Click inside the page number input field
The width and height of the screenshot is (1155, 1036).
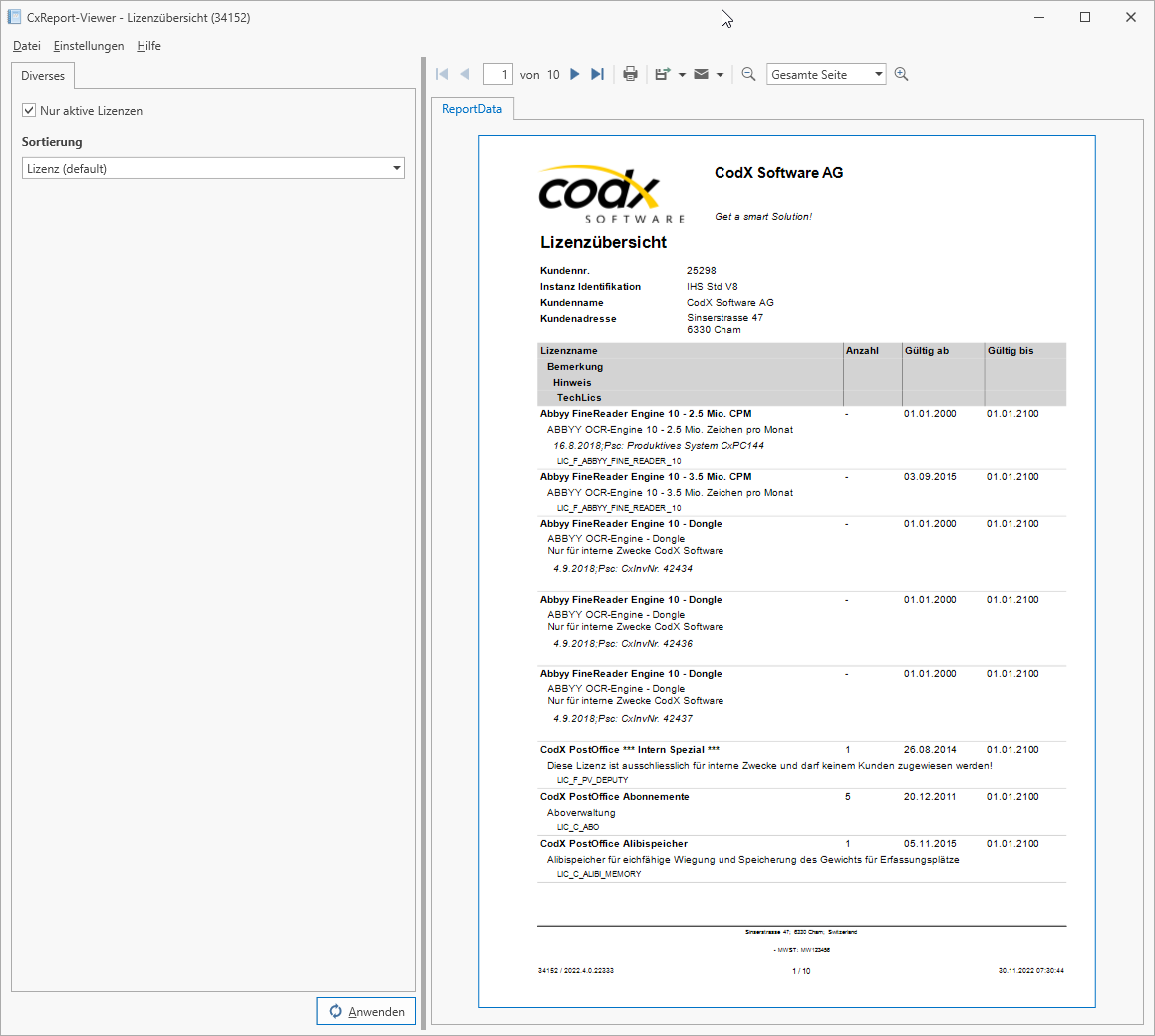tap(498, 73)
